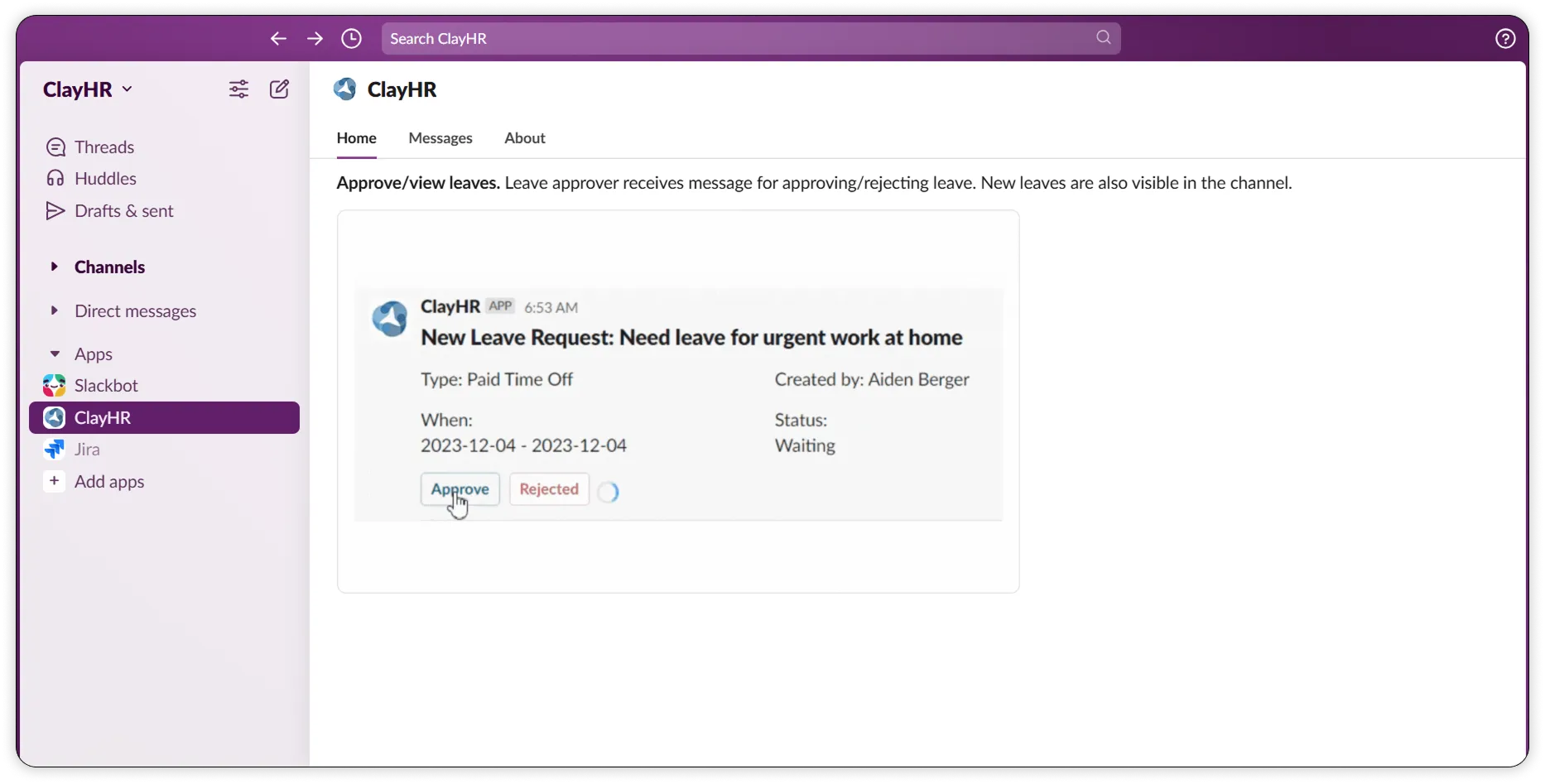Reject the leave request
The image size is (1545, 784).
pos(548,488)
